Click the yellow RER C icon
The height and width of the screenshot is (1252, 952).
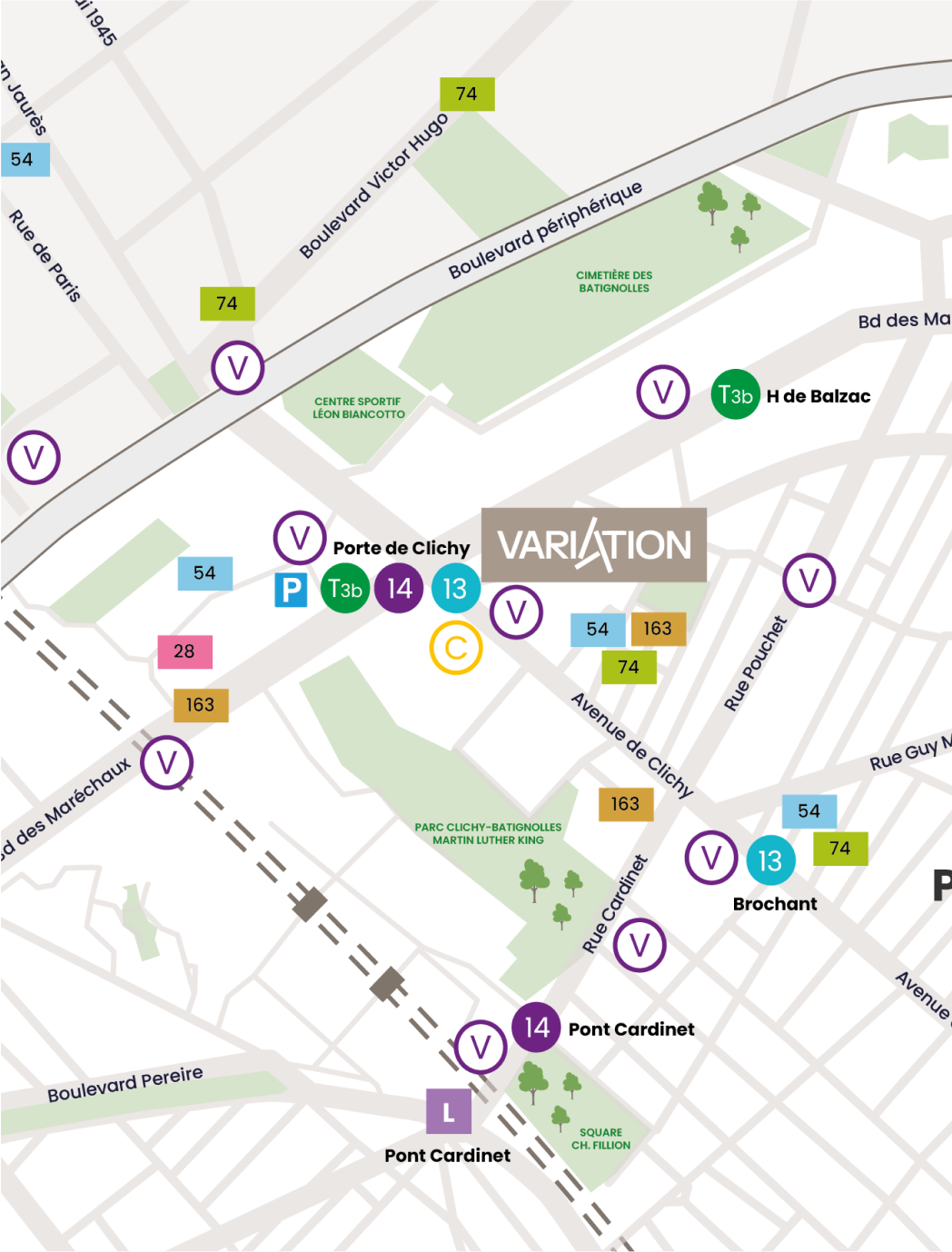pos(456,648)
